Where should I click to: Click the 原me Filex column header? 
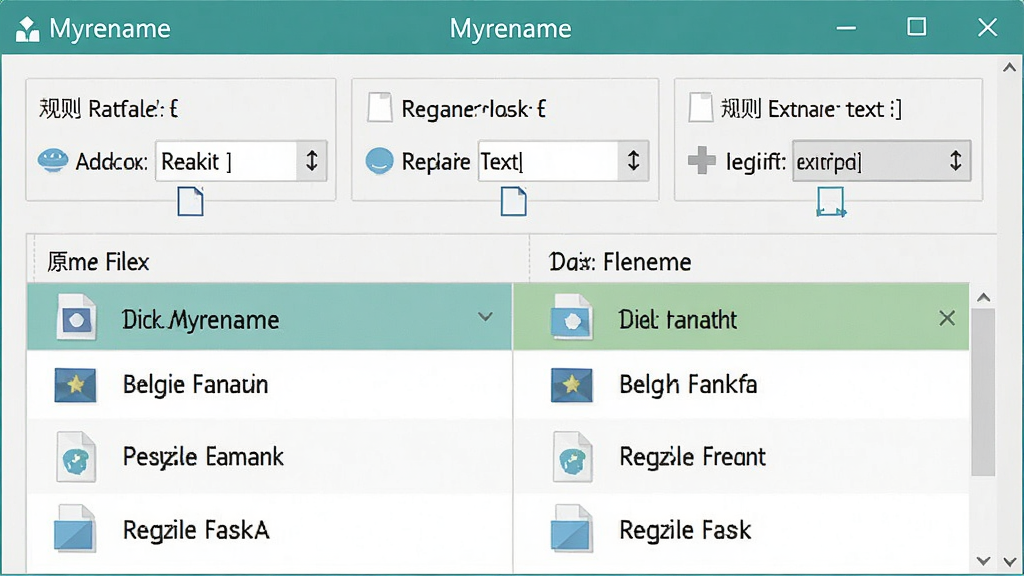tap(98, 262)
